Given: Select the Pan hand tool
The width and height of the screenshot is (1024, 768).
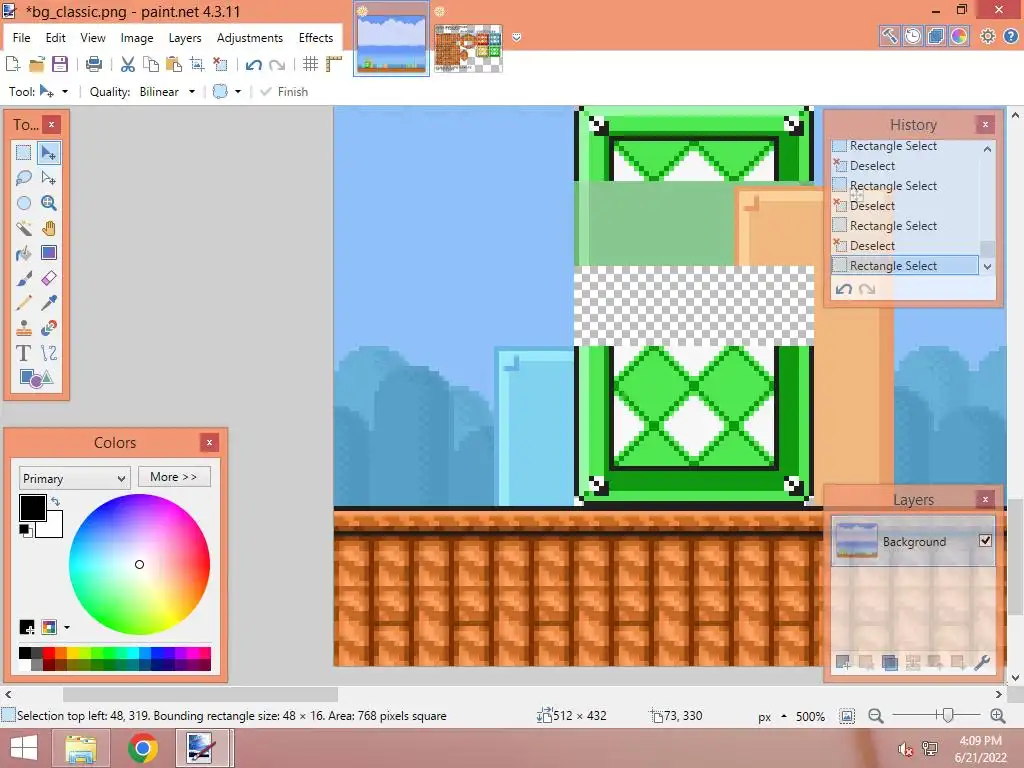Looking at the screenshot, I should click(48, 228).
